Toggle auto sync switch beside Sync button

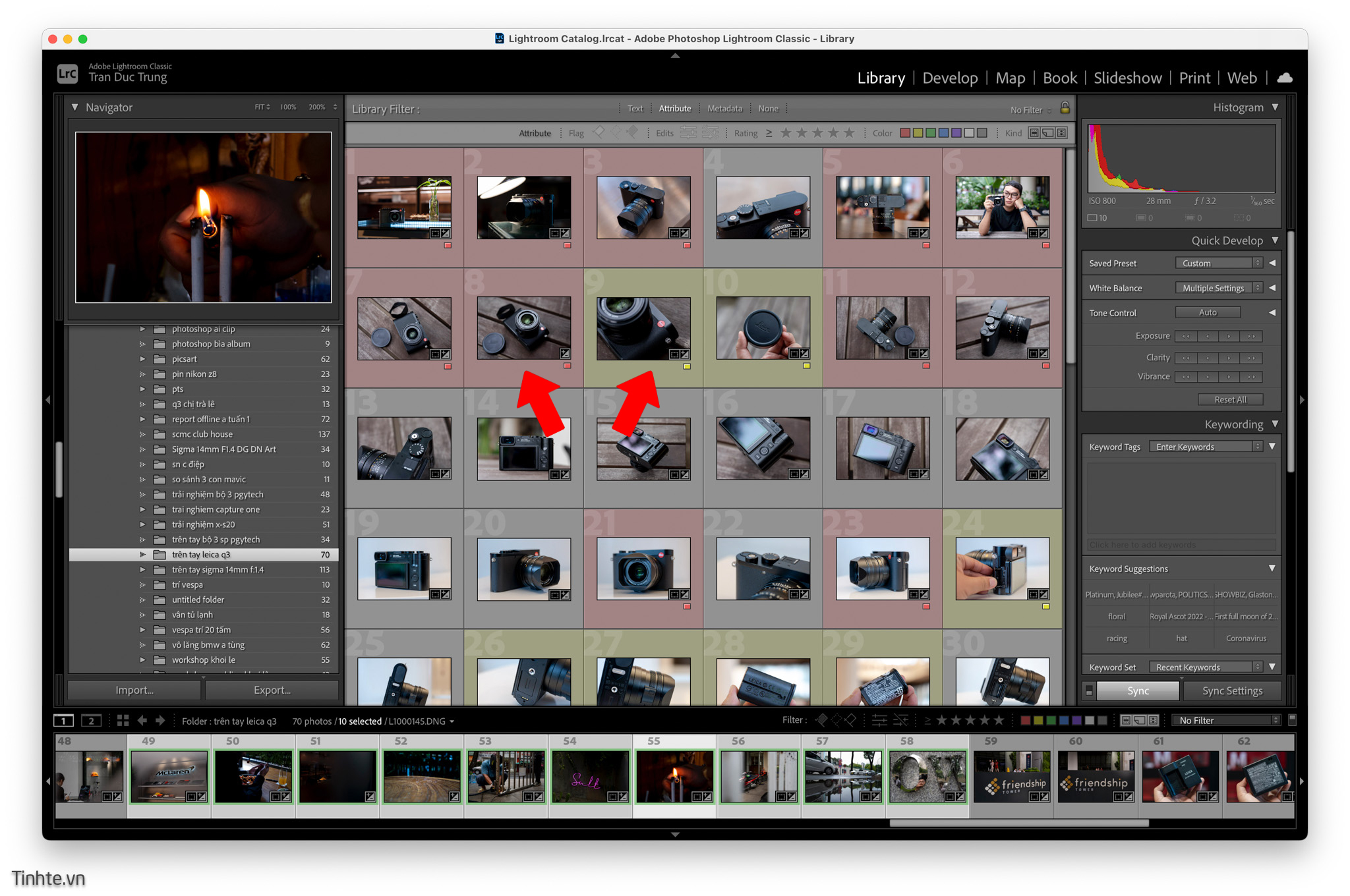pyautogui.click(x=1089, y=690)
